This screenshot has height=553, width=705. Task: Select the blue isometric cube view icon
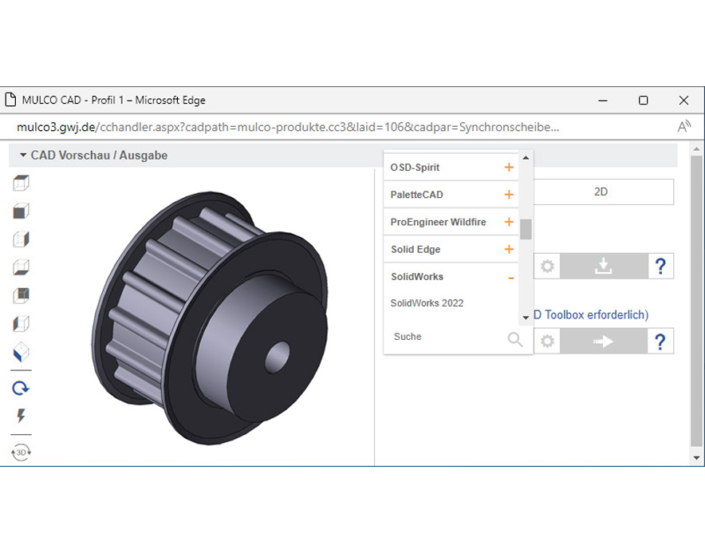(x=21, y=352)
